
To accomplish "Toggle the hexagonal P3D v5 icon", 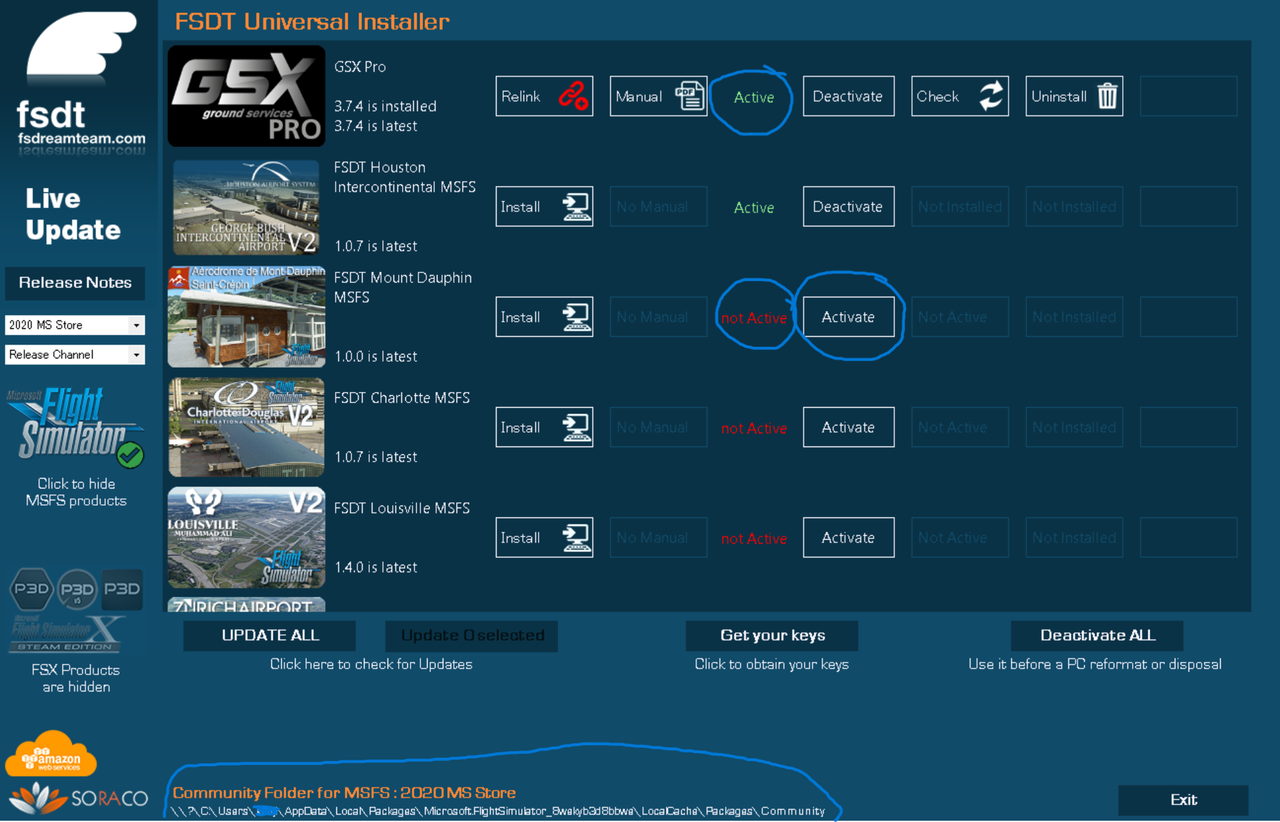I will (31, 589).
